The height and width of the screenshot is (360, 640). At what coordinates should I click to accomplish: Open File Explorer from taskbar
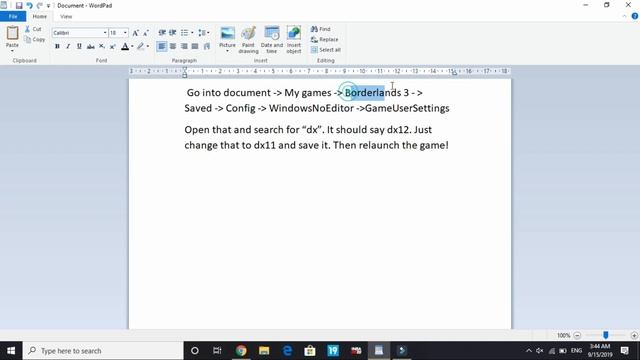(x=264, y=351)
